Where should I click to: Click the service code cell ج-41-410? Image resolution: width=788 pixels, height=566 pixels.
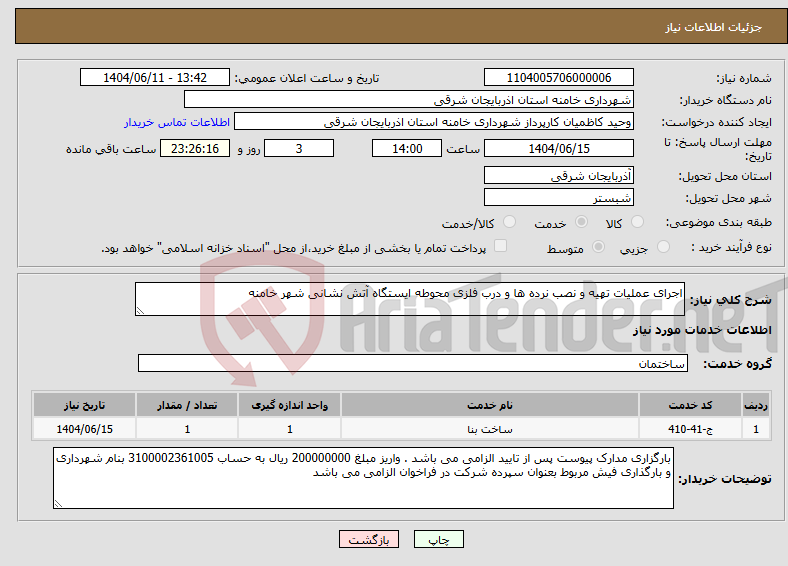click(x=691, y=429)
